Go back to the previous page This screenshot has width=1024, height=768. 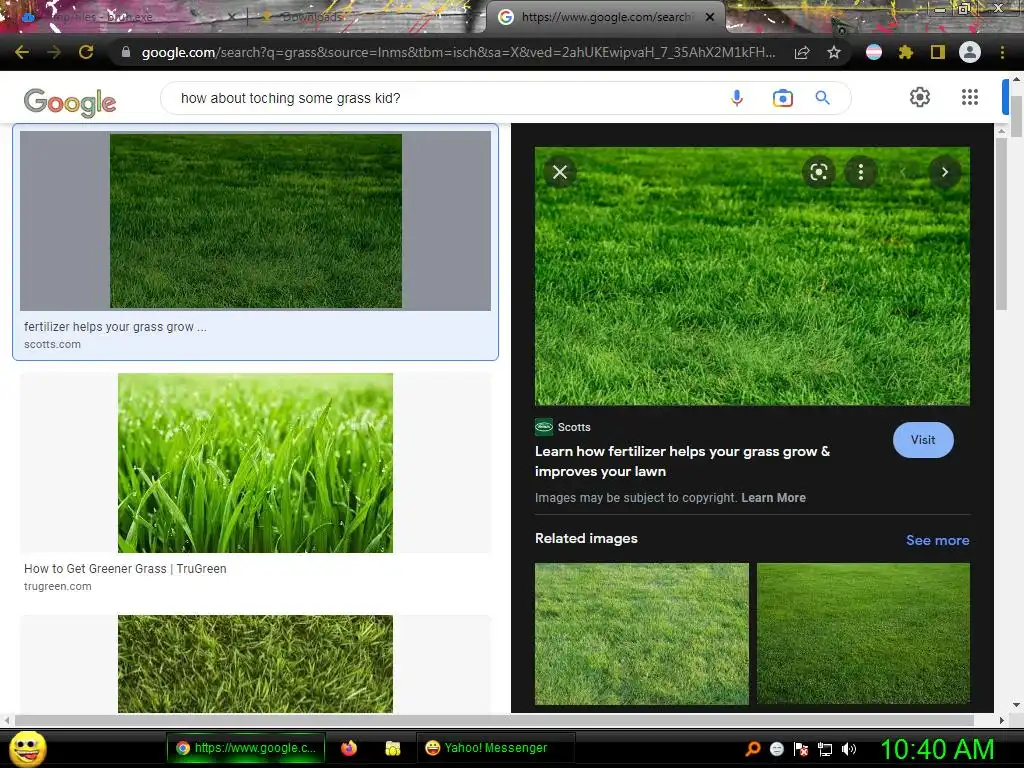(x=22, y=52)
